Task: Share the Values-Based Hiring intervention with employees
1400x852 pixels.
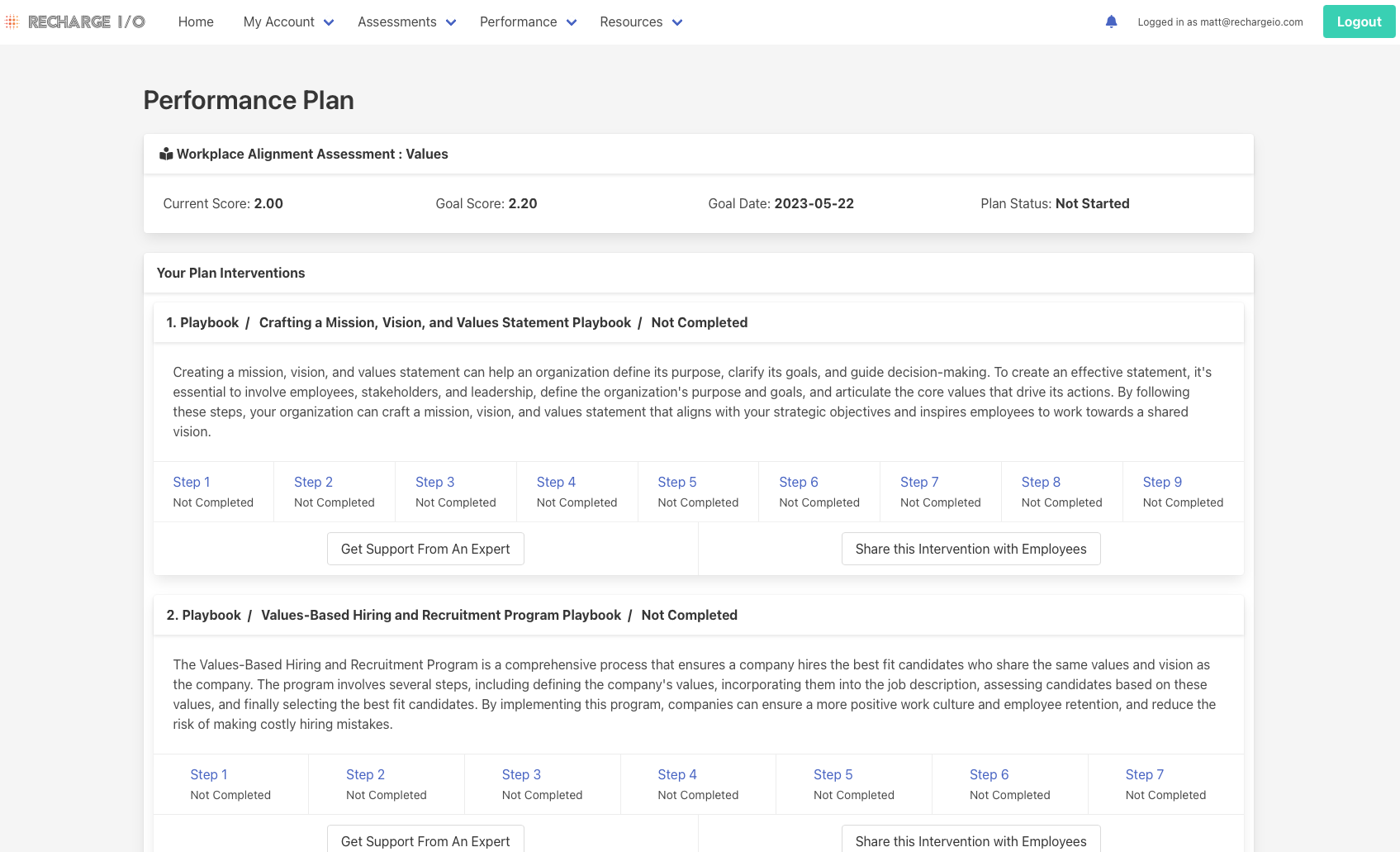Action: 971,839
